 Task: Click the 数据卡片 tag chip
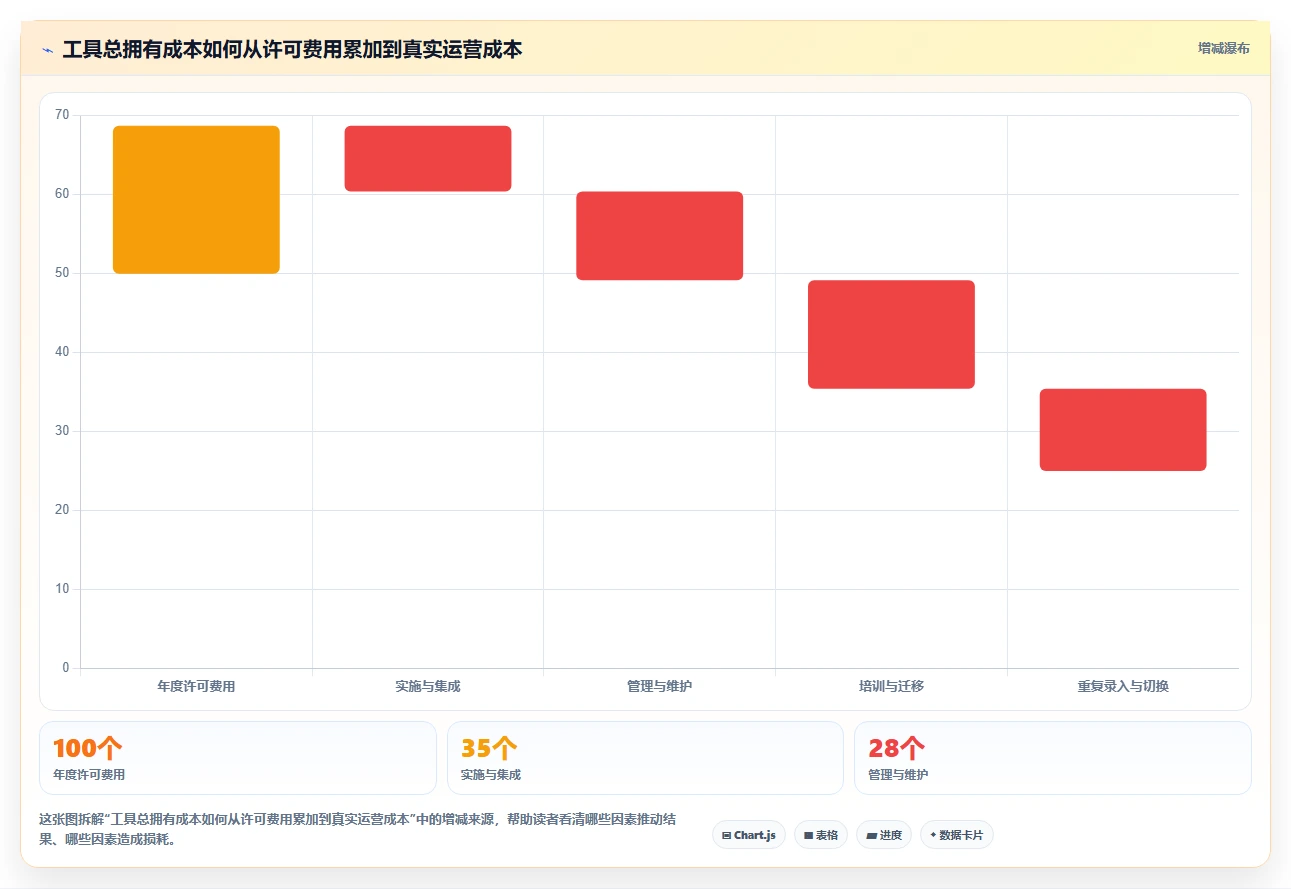click(957, 835)
